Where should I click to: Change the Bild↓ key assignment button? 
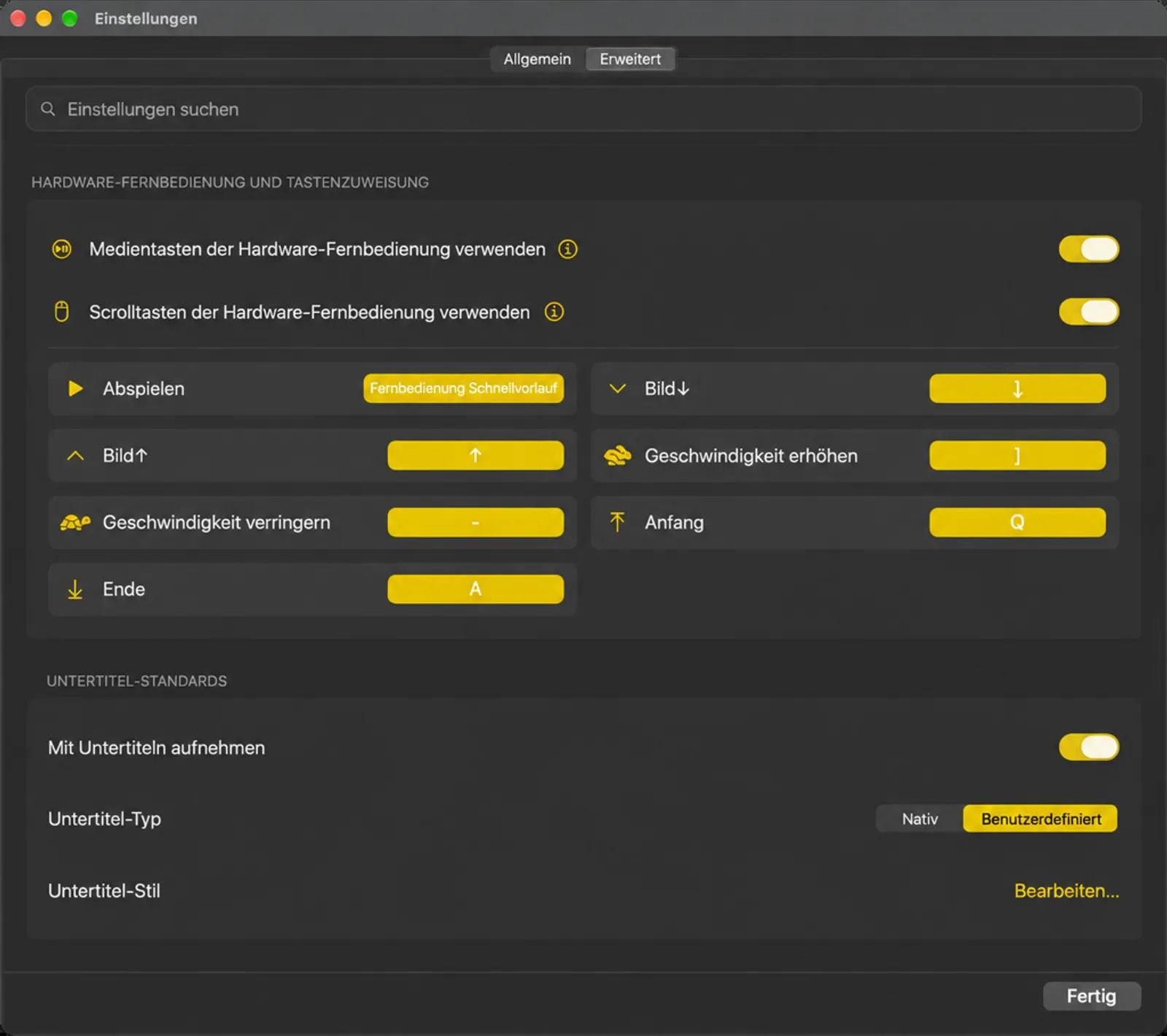tap(1017, 389)
